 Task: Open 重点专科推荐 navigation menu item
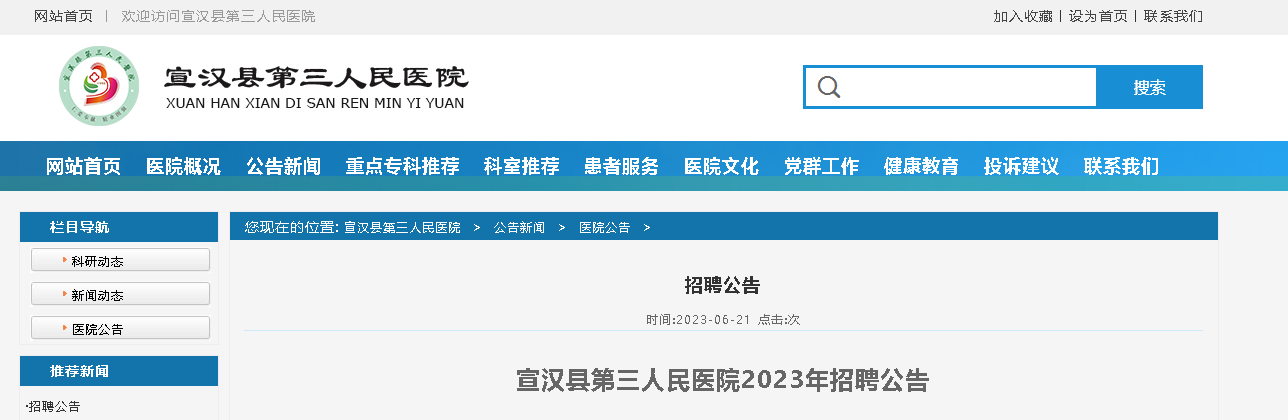point(402,166)
